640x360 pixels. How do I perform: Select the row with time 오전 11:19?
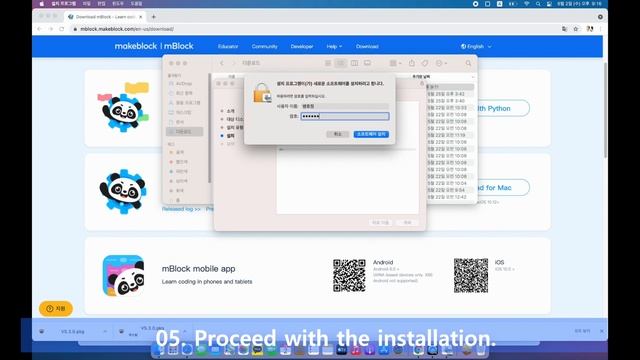449,135
